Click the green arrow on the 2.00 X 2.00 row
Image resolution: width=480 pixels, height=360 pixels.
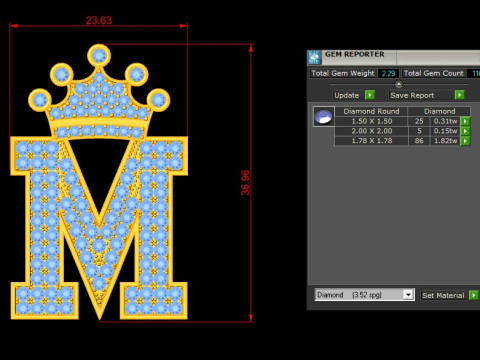(x=465, y=131)
